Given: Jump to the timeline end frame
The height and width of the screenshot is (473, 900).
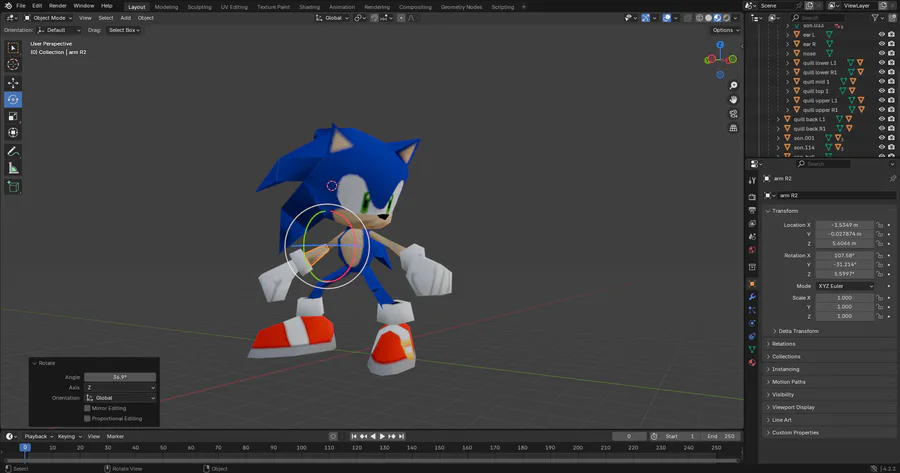Looking at the screenshot, I should tap(402, 437).
